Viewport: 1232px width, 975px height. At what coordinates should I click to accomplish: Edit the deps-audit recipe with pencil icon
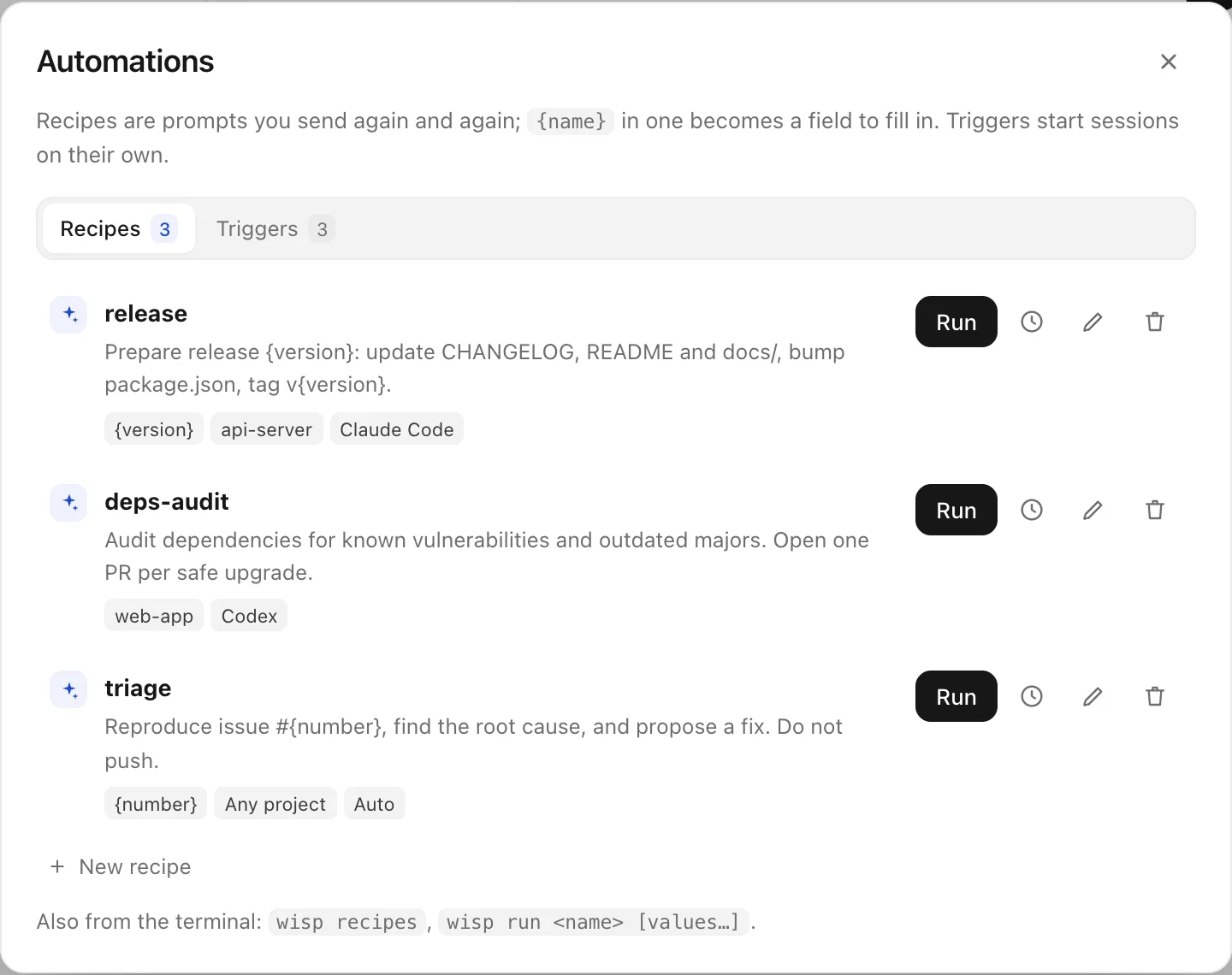1093,510
